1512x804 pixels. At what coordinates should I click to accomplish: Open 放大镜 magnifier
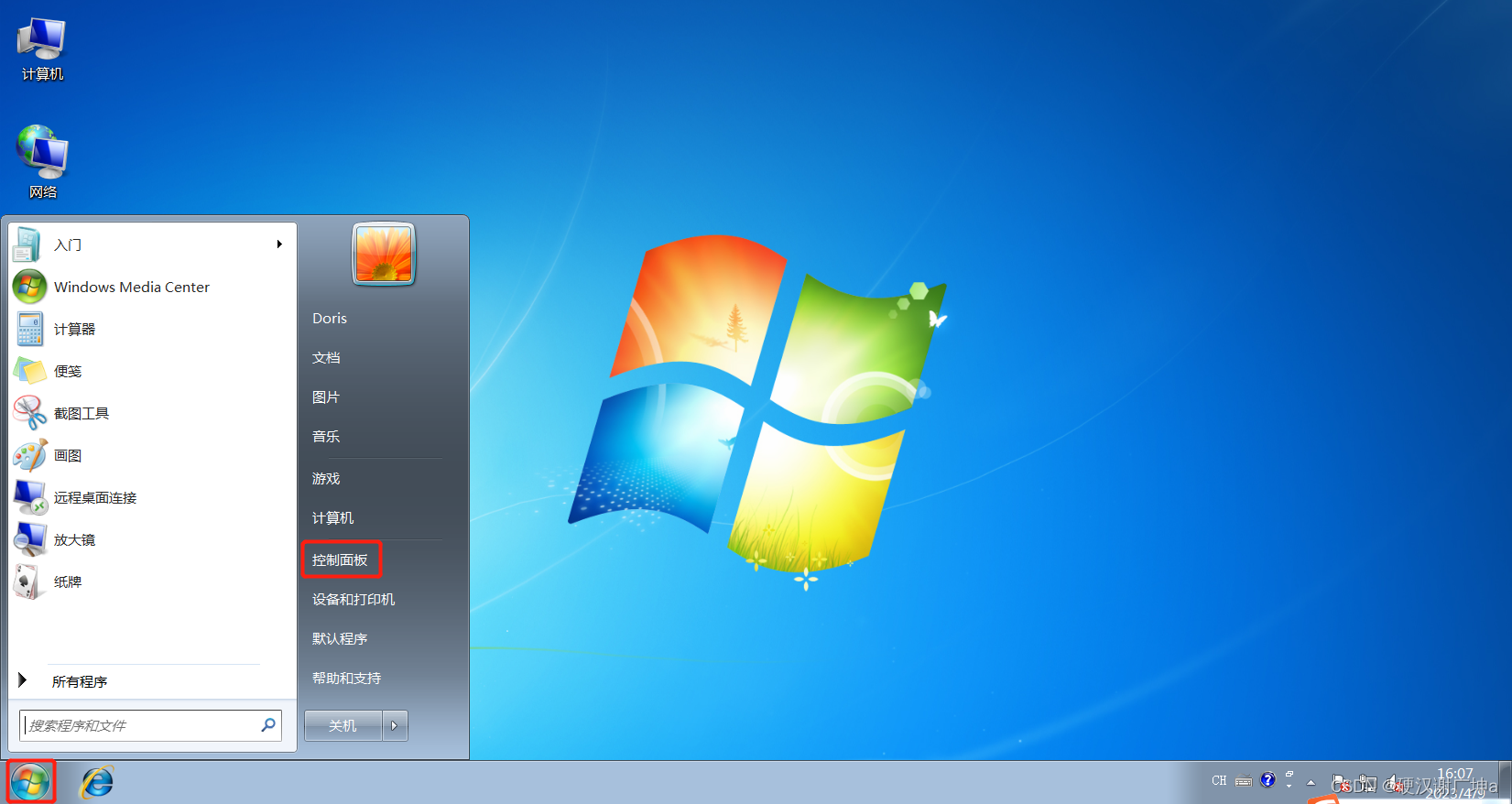(x=152, y=539)
